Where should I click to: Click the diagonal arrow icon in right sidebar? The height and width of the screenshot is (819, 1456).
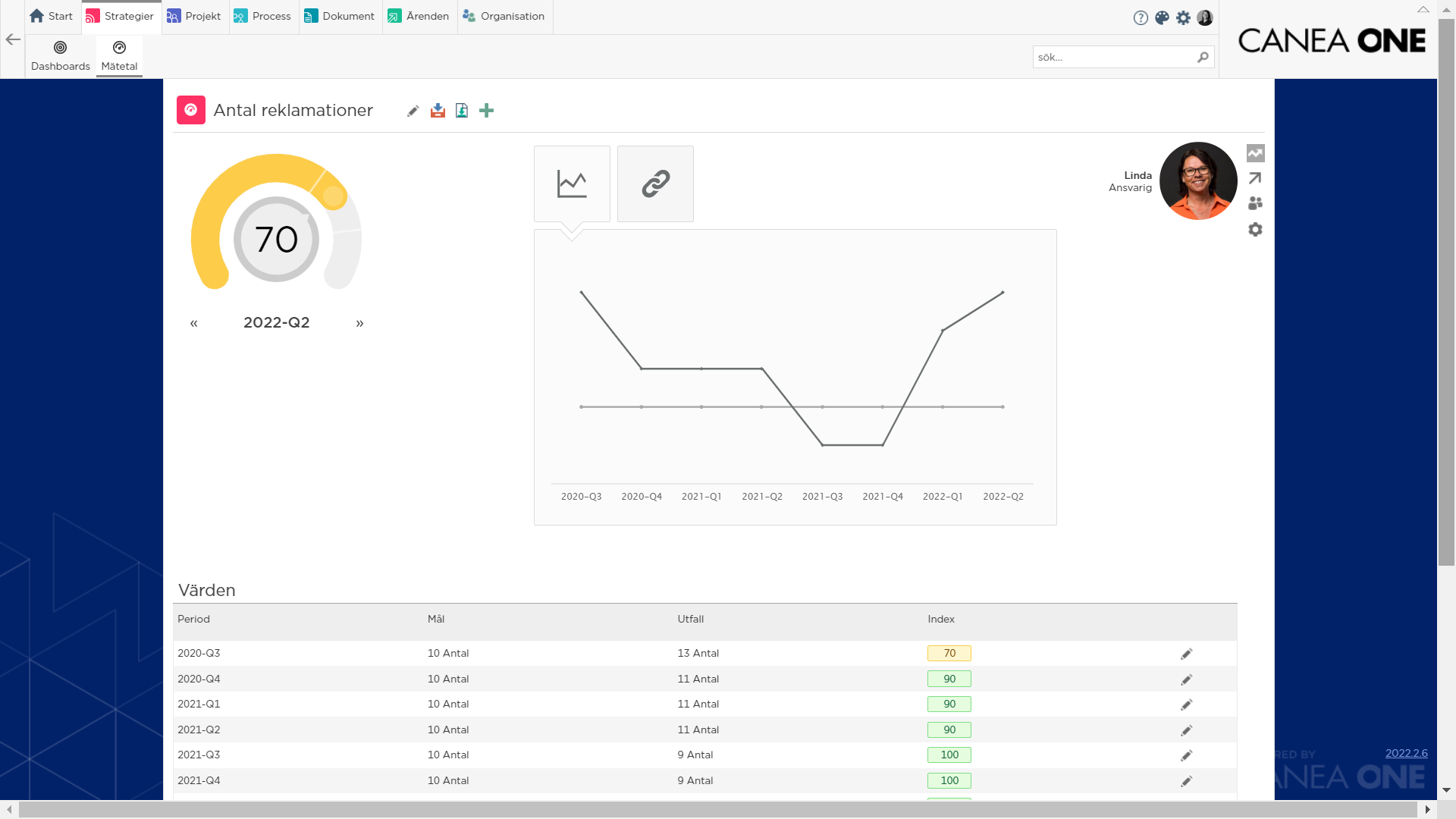(1255, 178)
